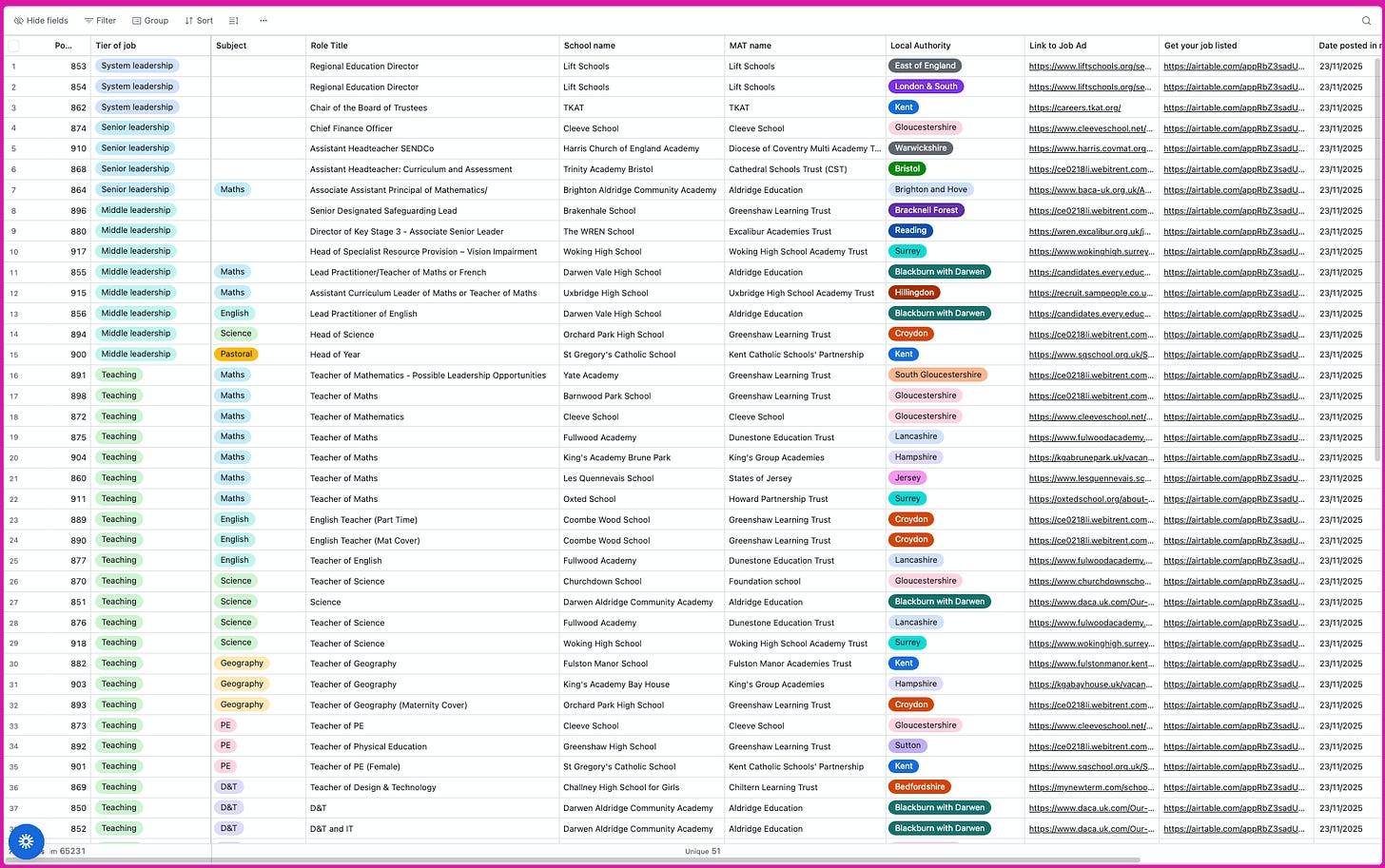Click London & South authority tag

(926, 87)
